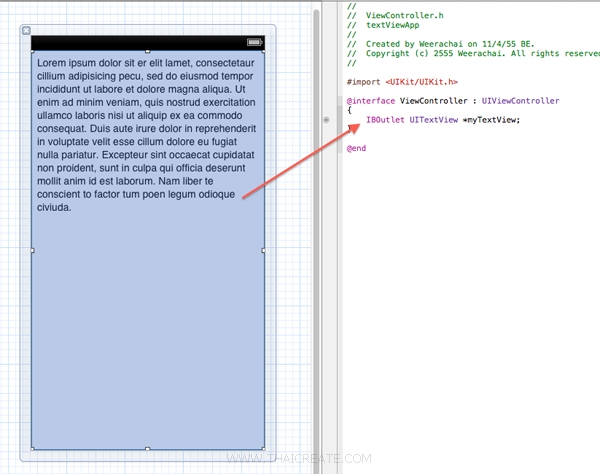Click the battery icon in the simulated status bar

tap(254, 42)
